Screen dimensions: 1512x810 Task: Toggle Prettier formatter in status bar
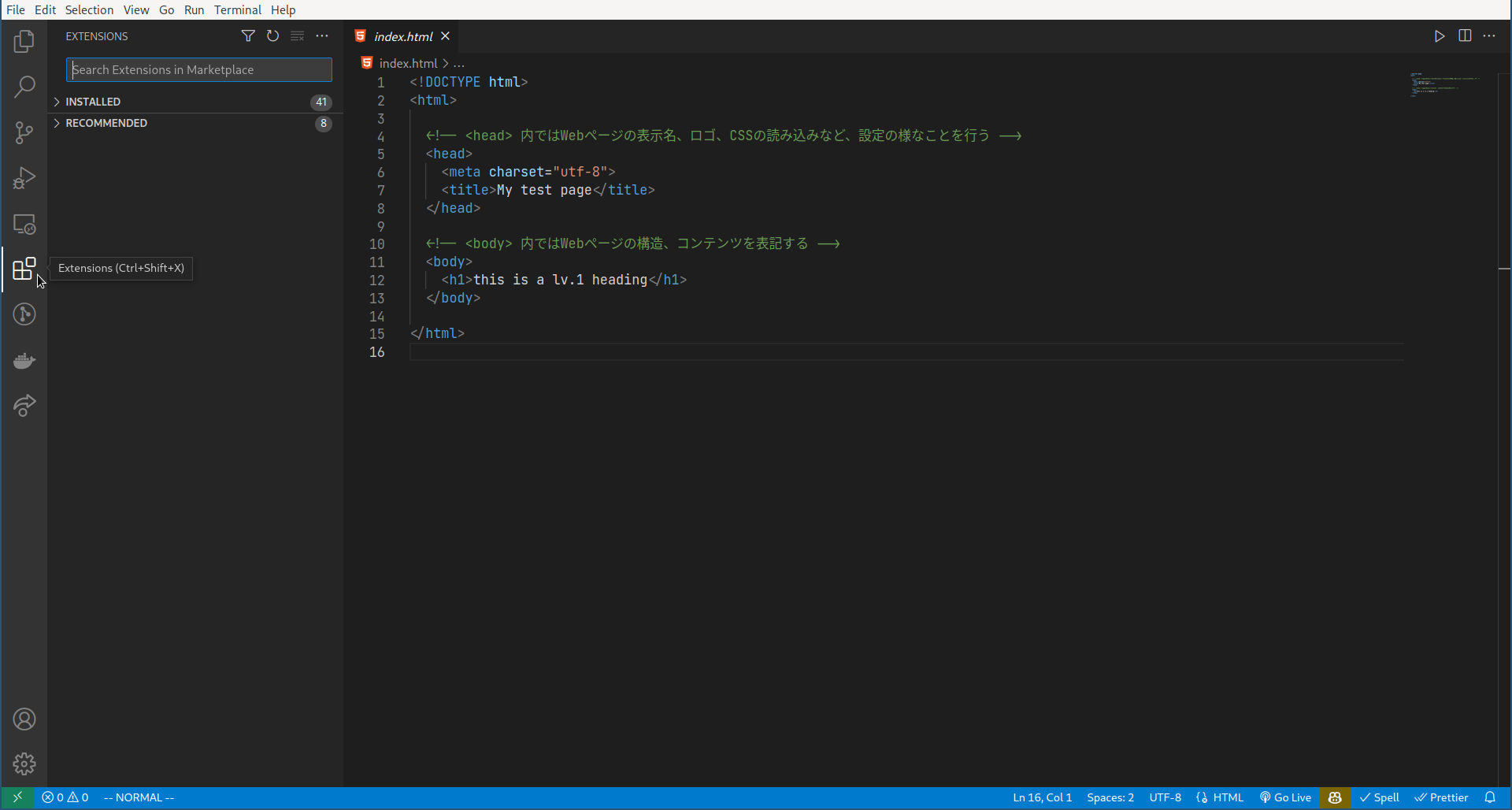tap(1443, 797)
